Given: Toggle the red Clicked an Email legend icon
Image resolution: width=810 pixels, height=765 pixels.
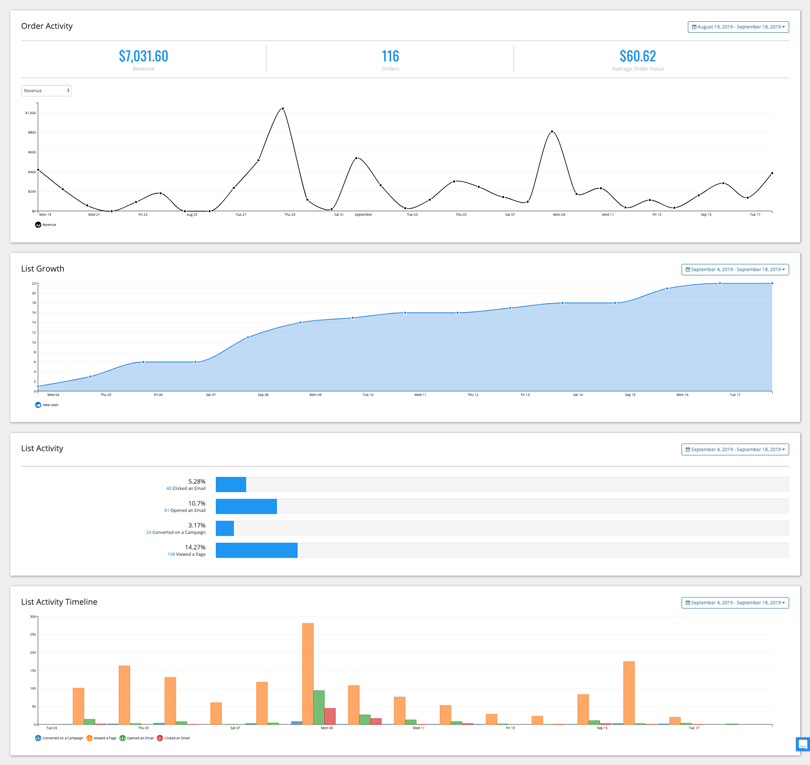Looking at the screenshot, I should point(160,738).
